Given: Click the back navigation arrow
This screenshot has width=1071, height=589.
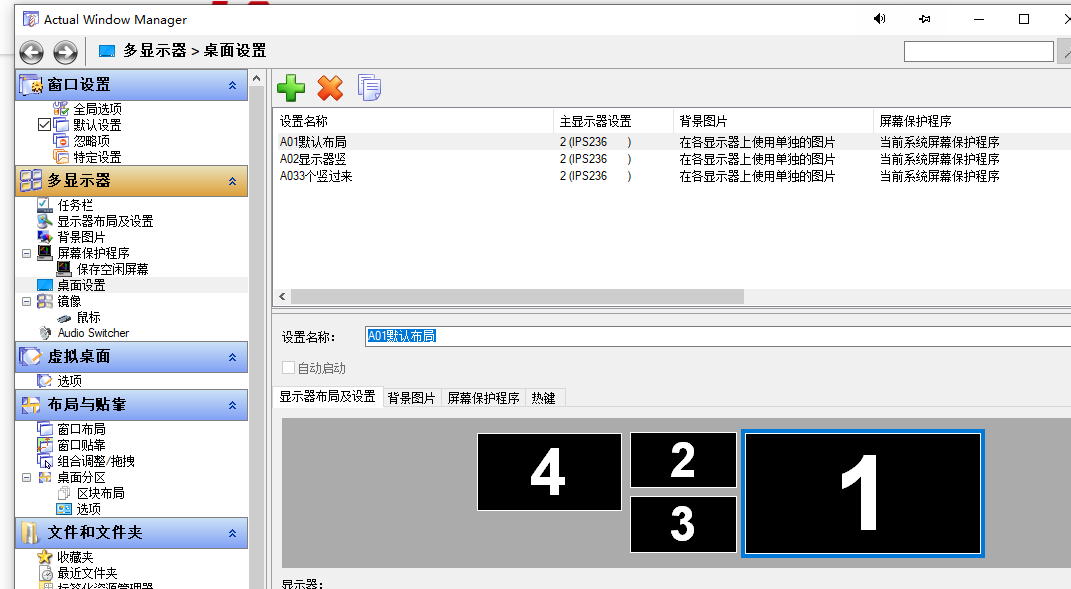Looking at the screenshot, I should click(x=31, y=53).
